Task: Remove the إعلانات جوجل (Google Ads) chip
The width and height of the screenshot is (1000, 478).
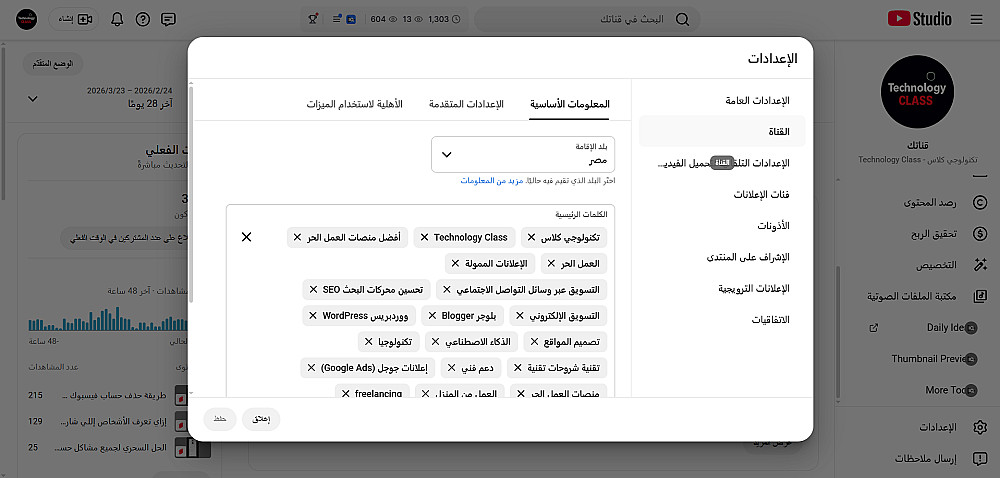Action: tap(311, 368)
